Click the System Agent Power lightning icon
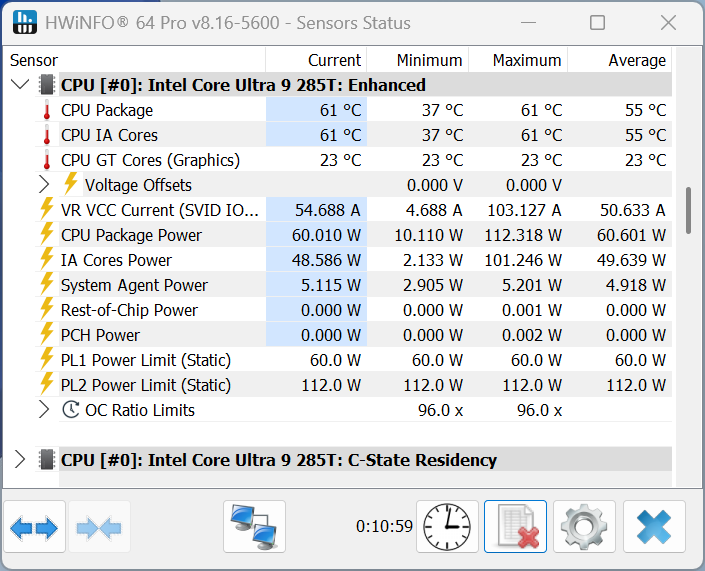The height and width of the screenshot is (571, 705). pyautogui.click(x=47, y=284)
